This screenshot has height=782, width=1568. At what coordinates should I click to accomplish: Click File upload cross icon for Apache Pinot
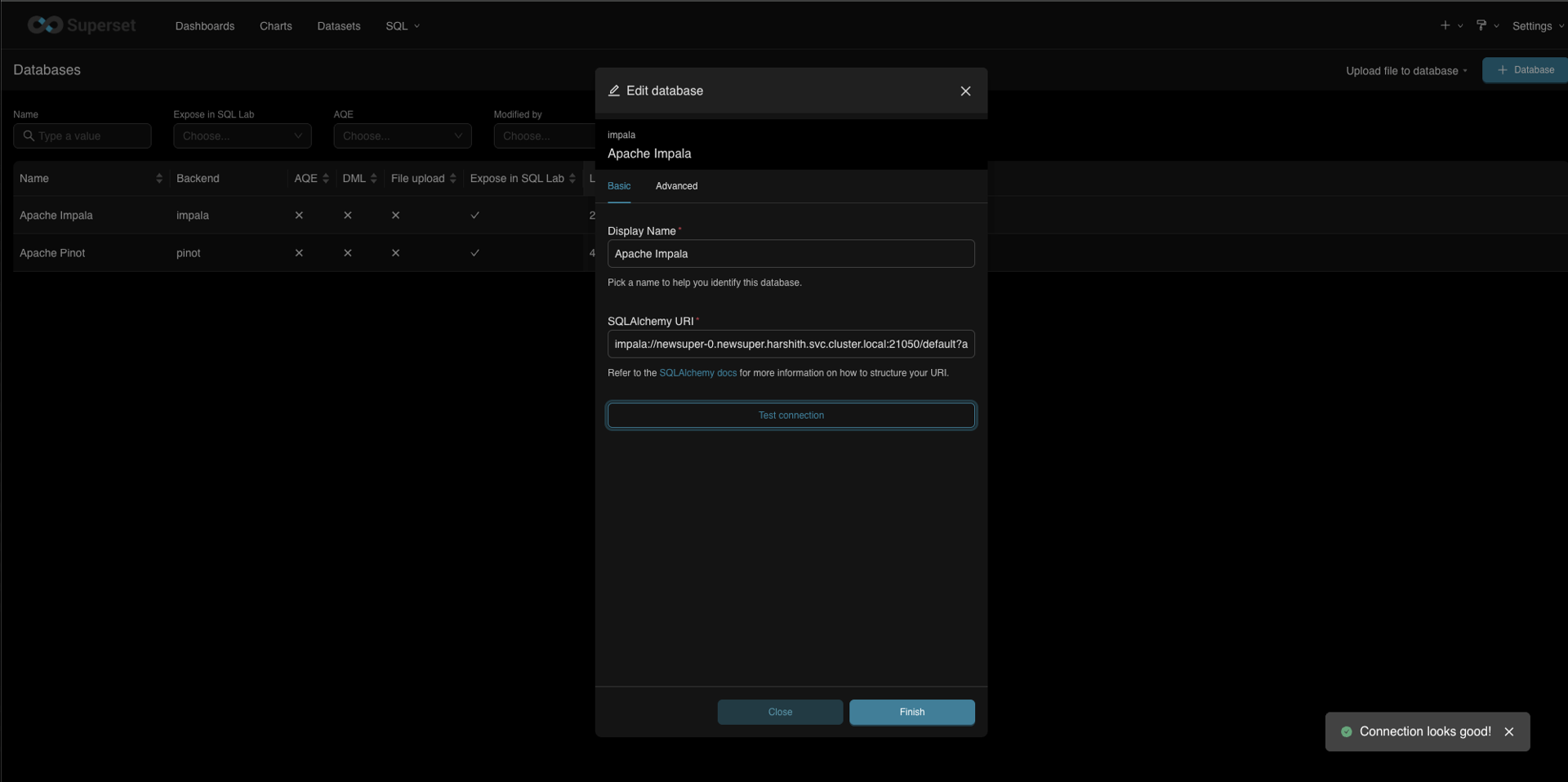point(396,253)
